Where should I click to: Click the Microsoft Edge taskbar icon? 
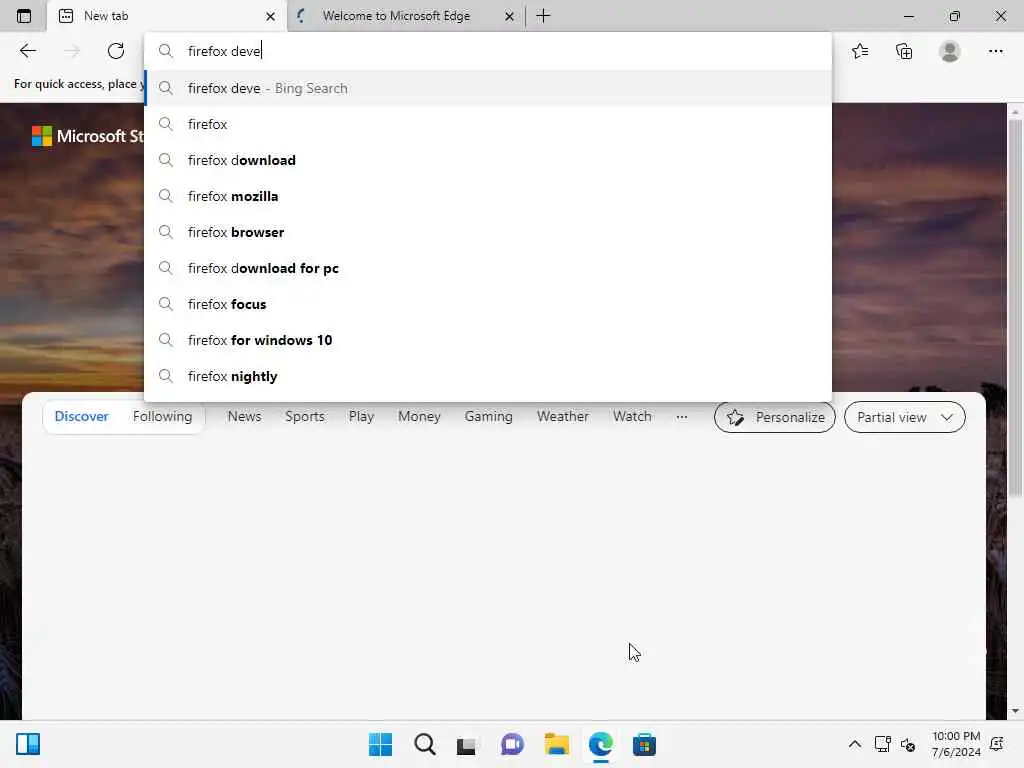tap(600, 744)
